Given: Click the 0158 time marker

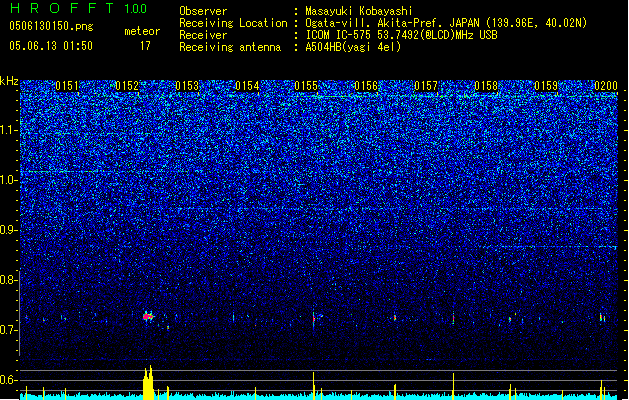Looking at the screenshot, I should [x=486, y=86].
